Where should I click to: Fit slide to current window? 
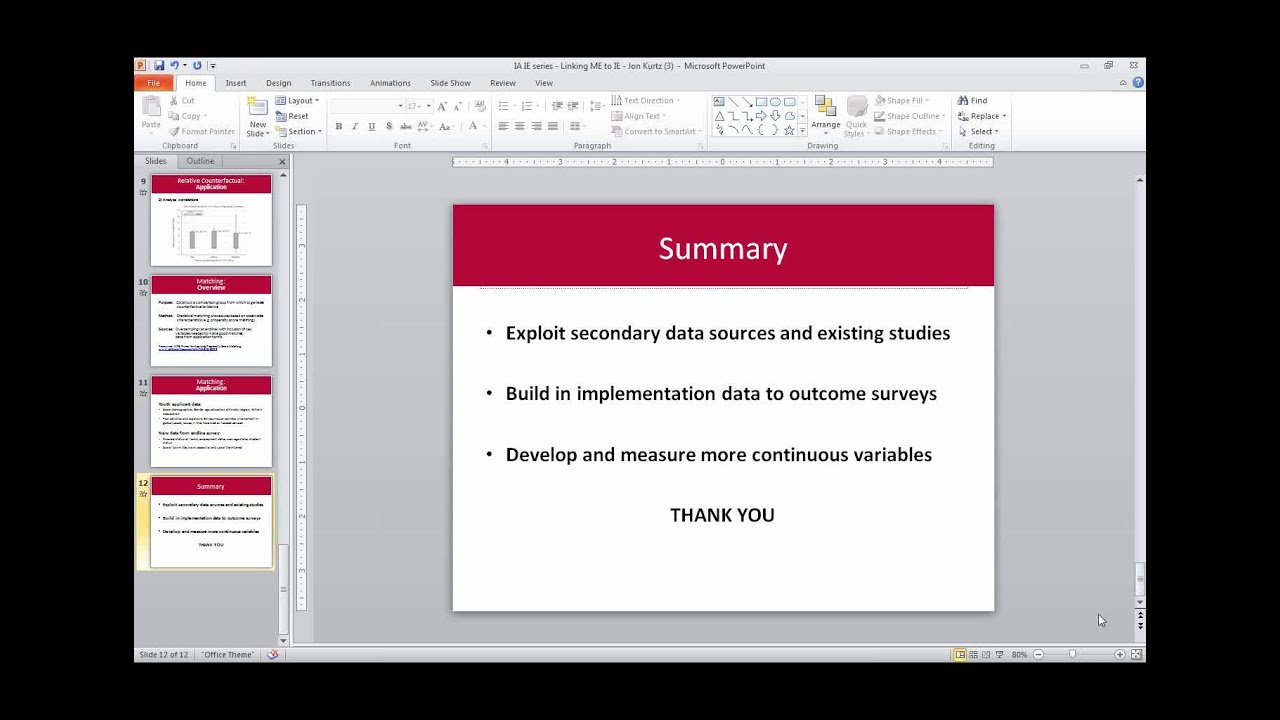click(1136, 654)
